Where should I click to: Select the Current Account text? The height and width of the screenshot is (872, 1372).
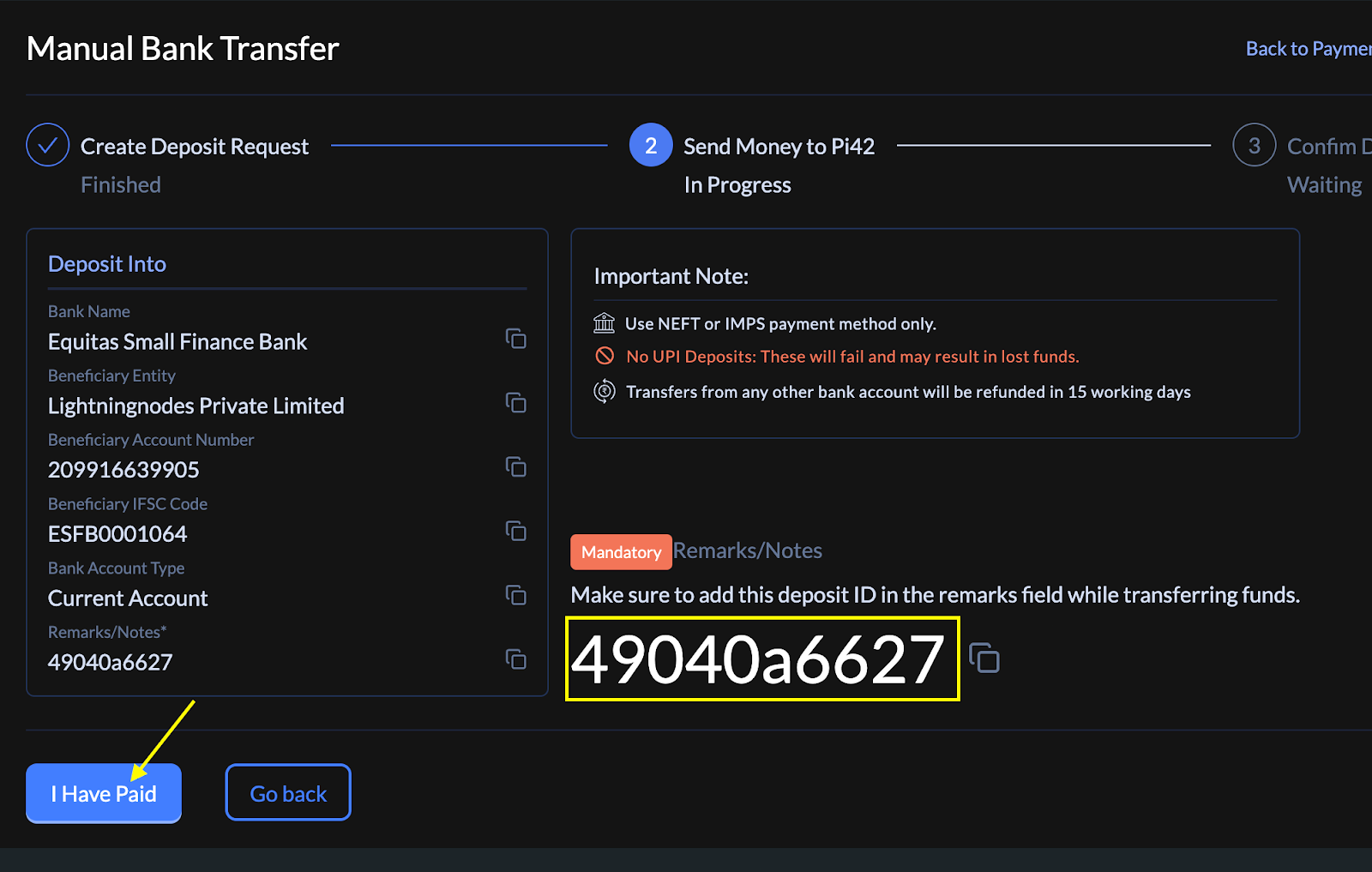coord(128,598)
